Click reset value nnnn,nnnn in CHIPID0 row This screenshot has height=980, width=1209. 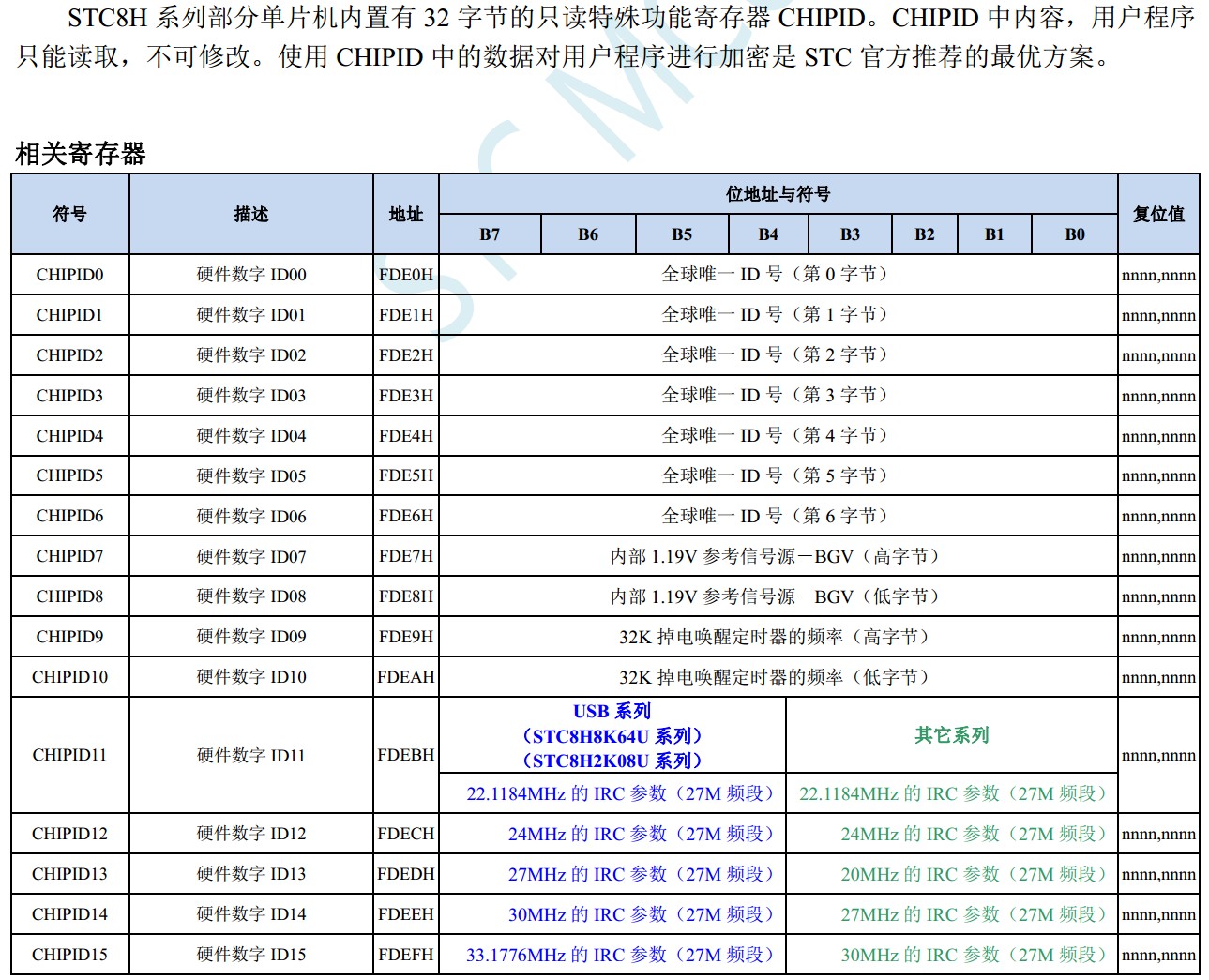click(x=1158, y=276)
